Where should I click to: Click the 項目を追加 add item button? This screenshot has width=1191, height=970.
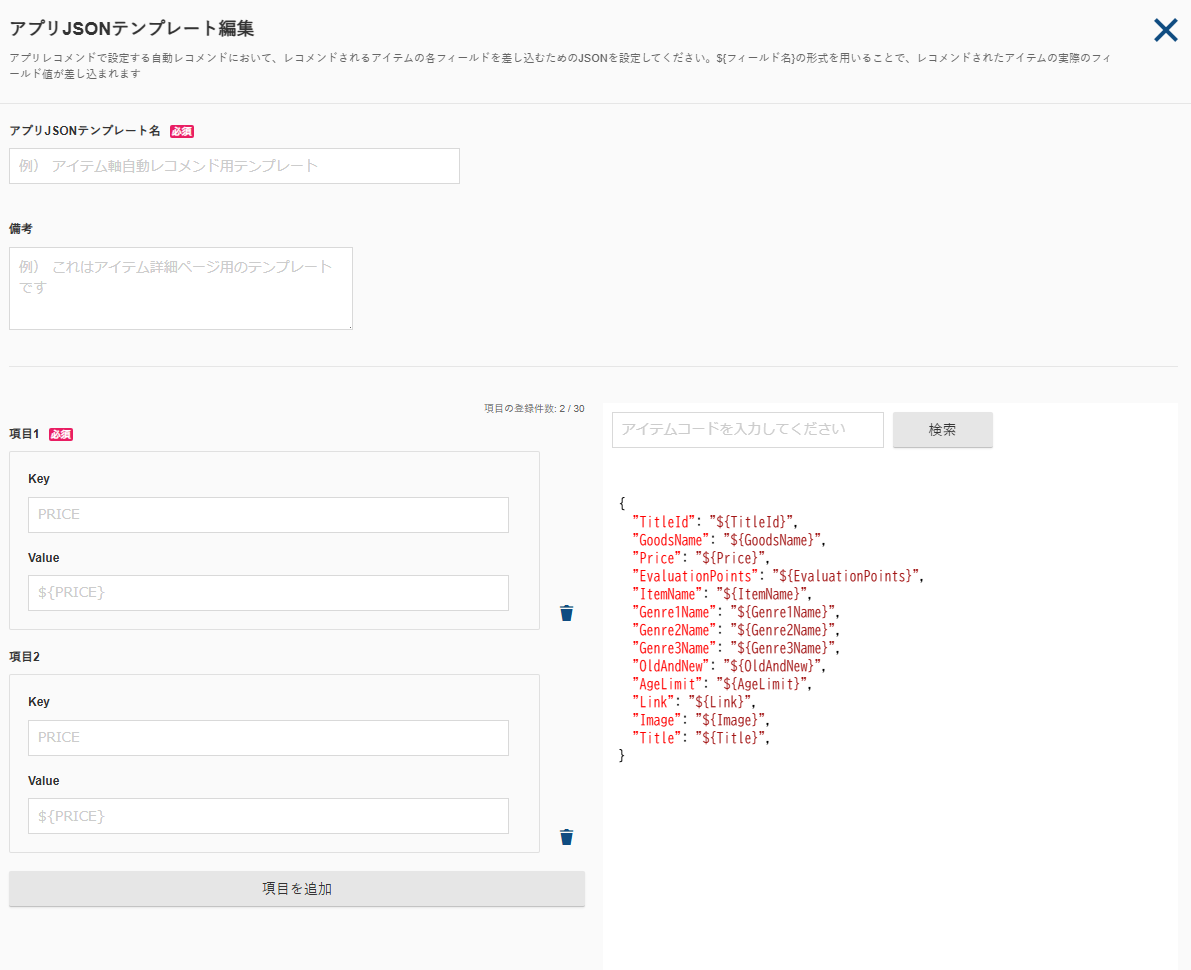pyautogui.click(x=297, y=889)
